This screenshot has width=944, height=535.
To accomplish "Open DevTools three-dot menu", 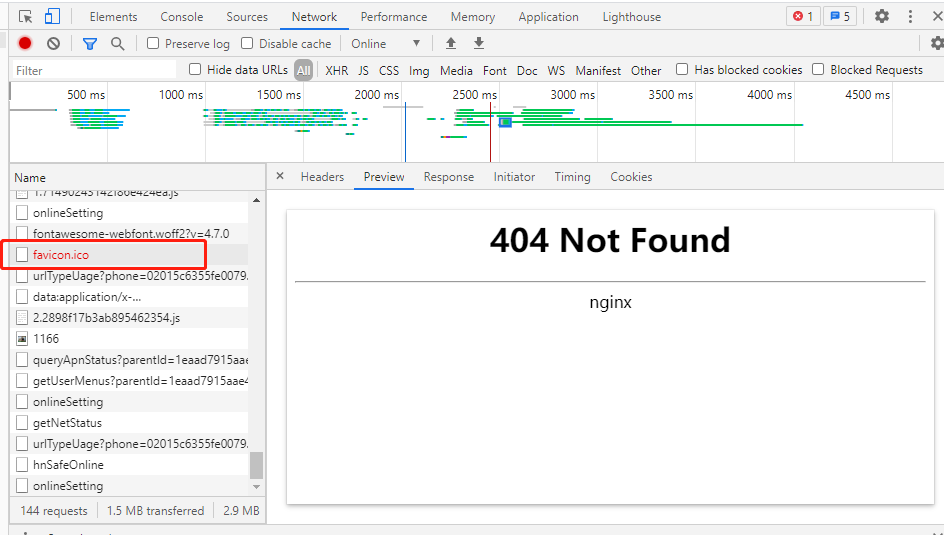I will 910,16.
